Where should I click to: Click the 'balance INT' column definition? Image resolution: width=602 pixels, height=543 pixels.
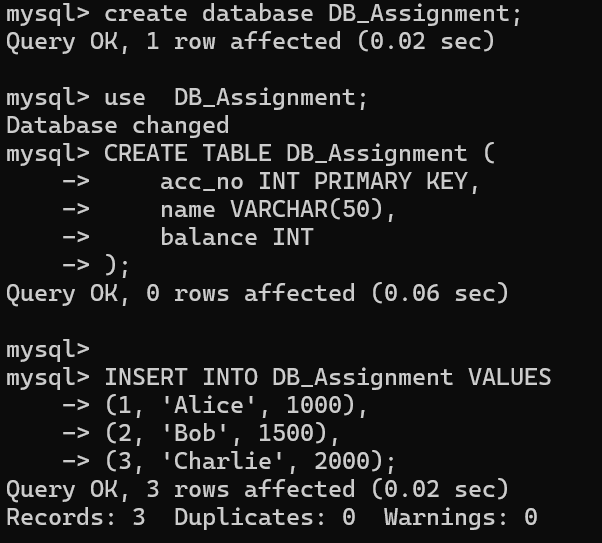click(x=236, y=238)
